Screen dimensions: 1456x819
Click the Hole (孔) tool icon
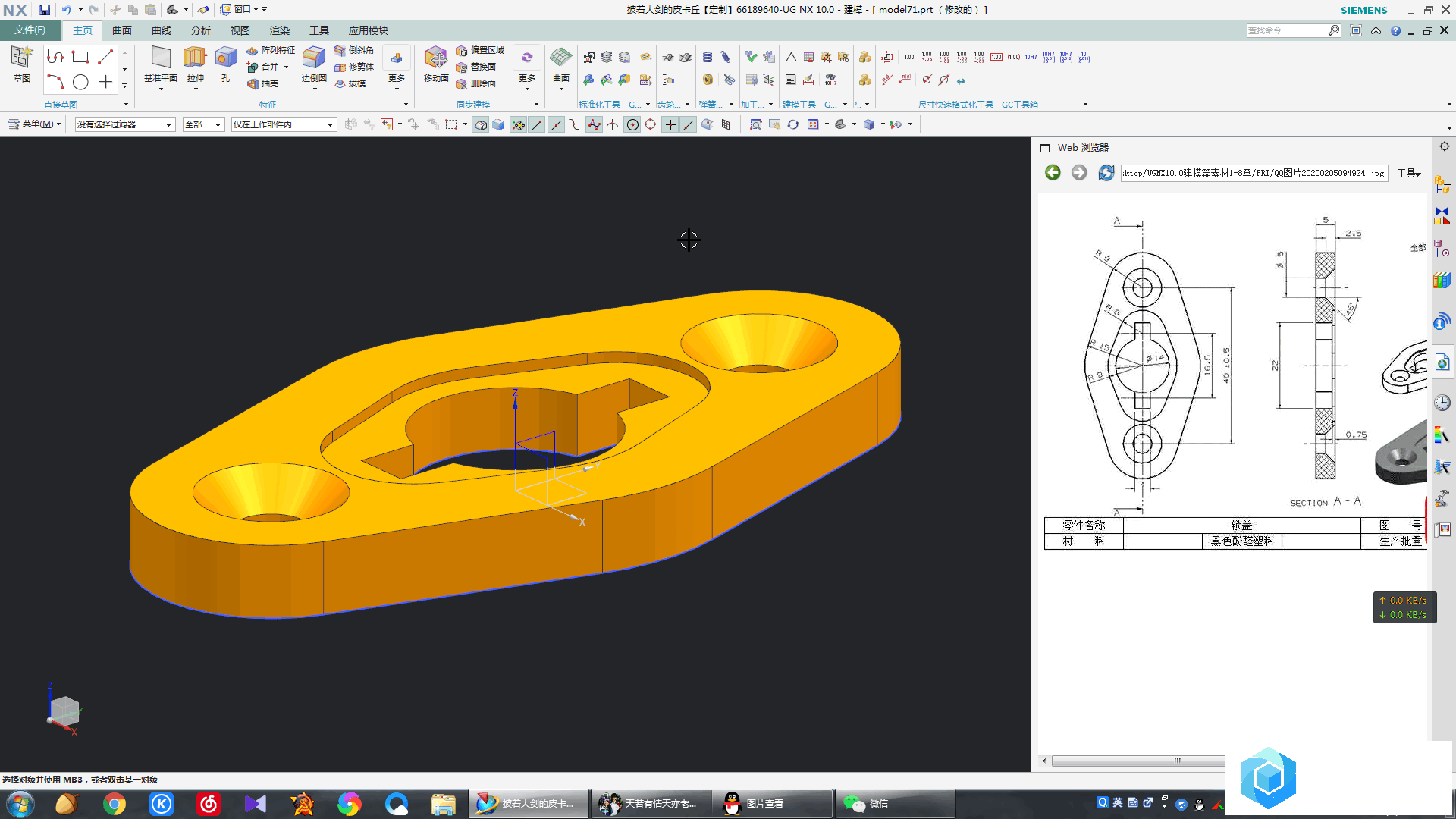(226, 58)
